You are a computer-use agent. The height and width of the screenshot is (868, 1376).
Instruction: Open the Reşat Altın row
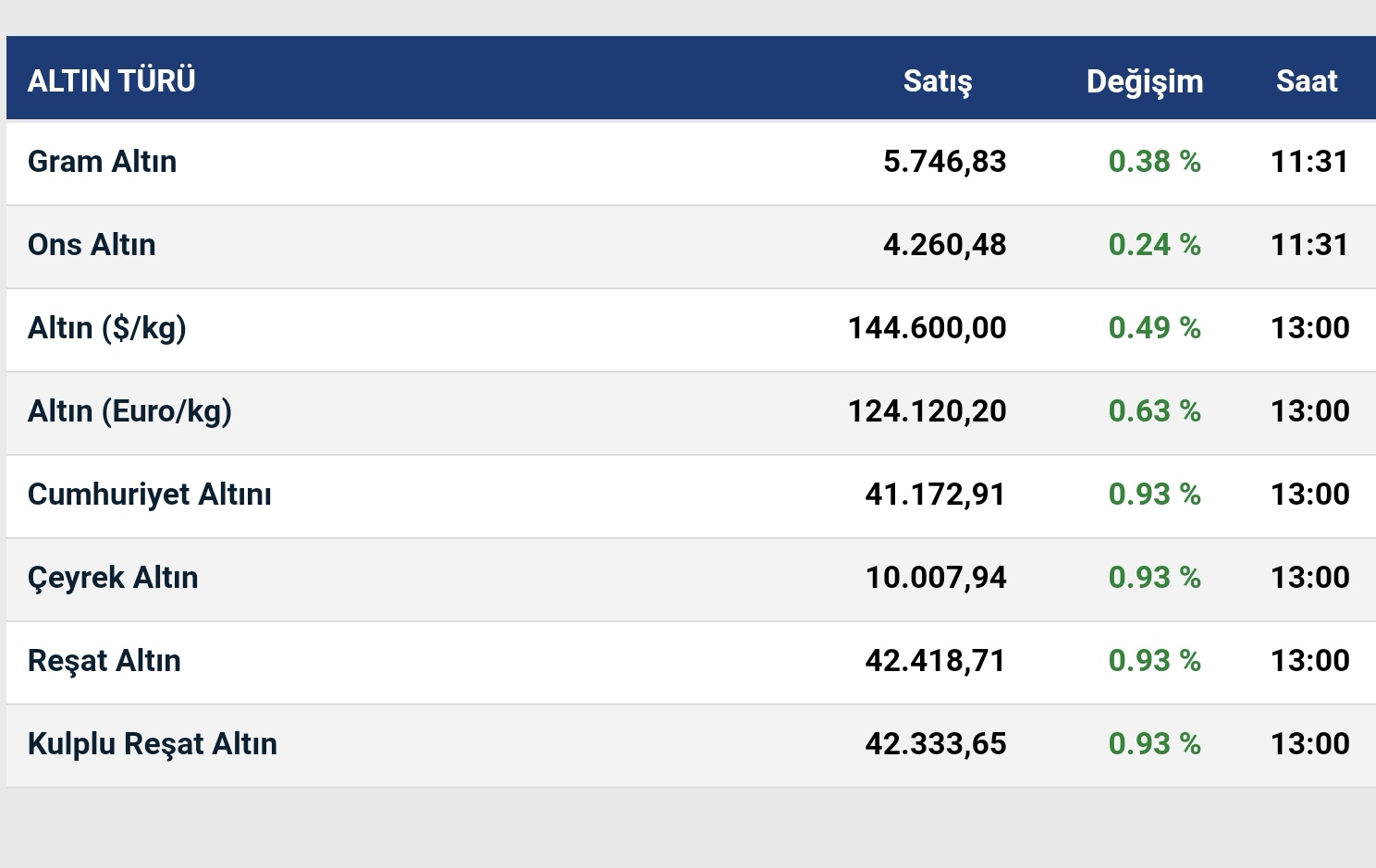[x=104, y=661]
